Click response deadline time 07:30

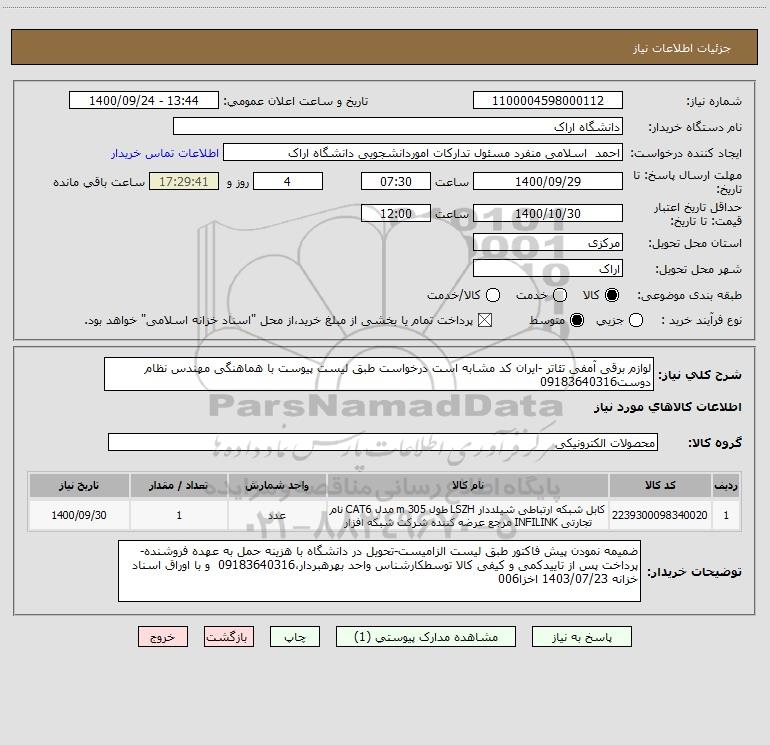pyautogui.click(x=396, y=181)
